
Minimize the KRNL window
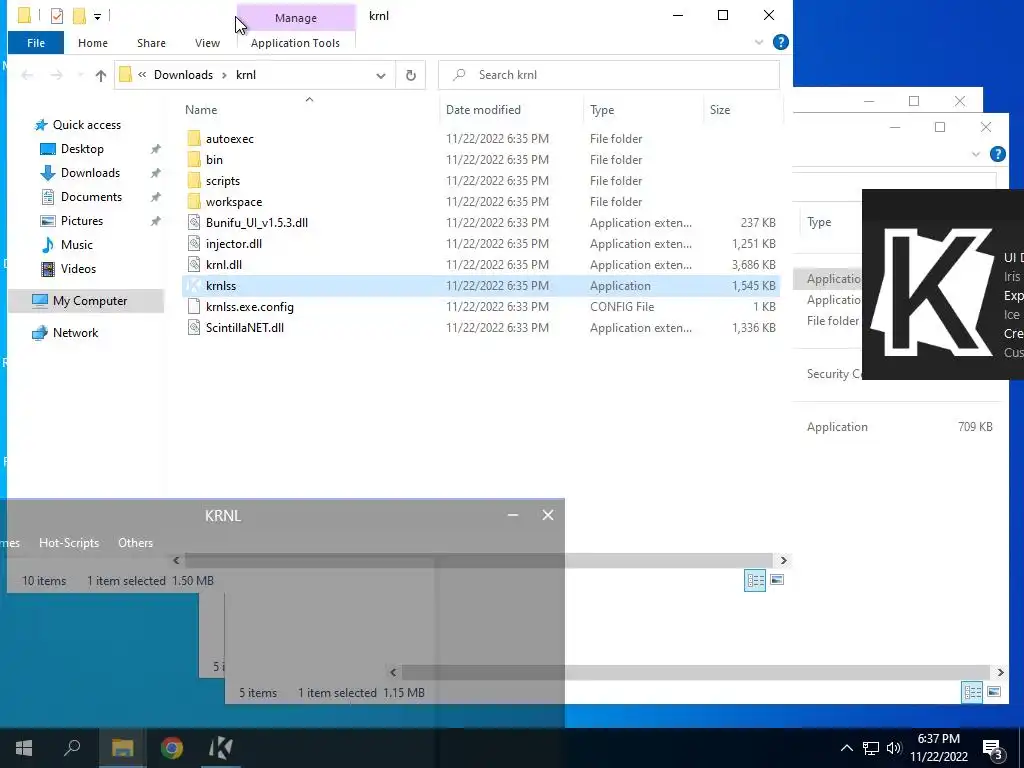(513, 515)
